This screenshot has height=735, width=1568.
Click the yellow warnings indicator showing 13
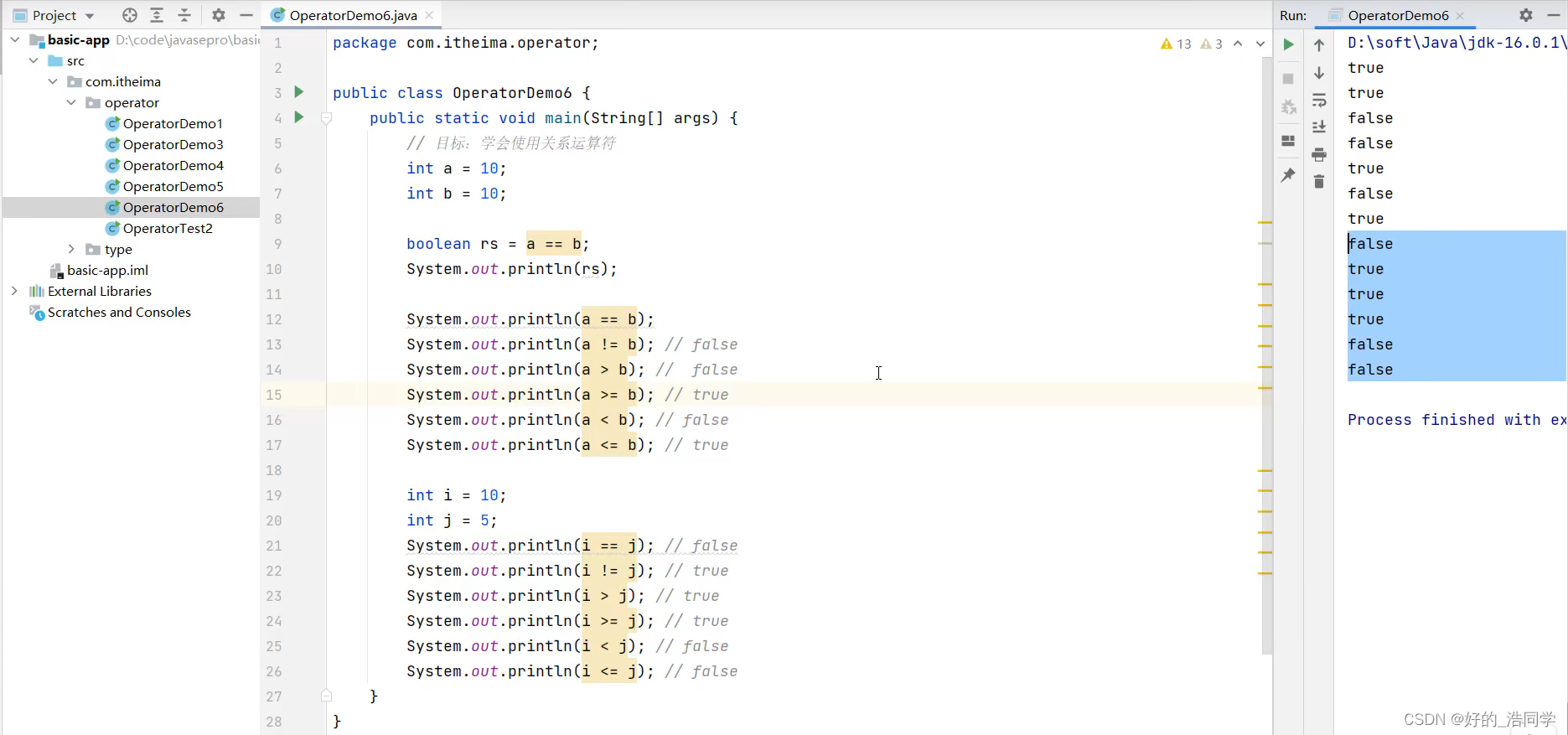pyautogui.click(x=1176, y=44)
